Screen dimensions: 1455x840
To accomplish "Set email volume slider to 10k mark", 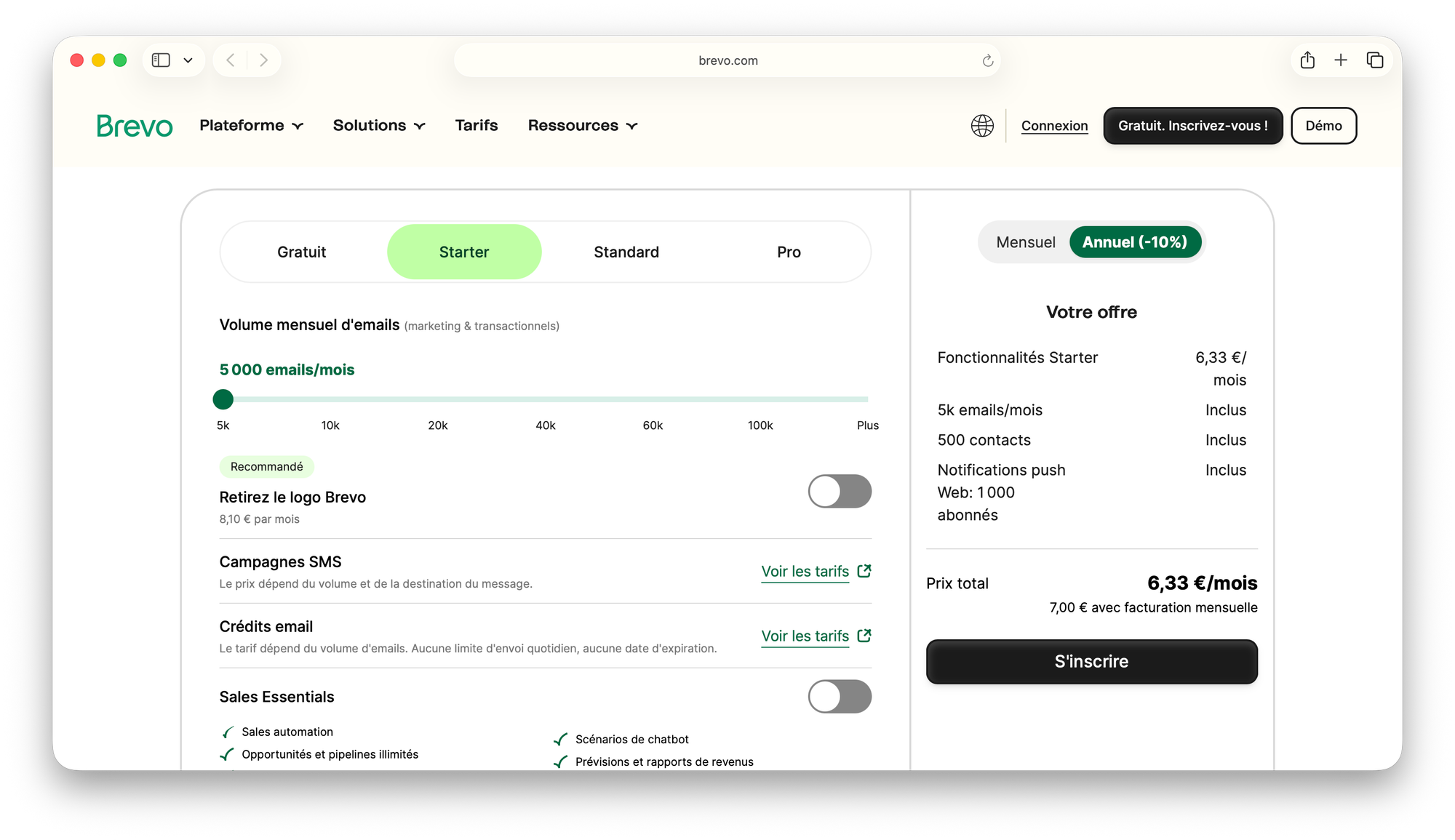I will [330, 399].
